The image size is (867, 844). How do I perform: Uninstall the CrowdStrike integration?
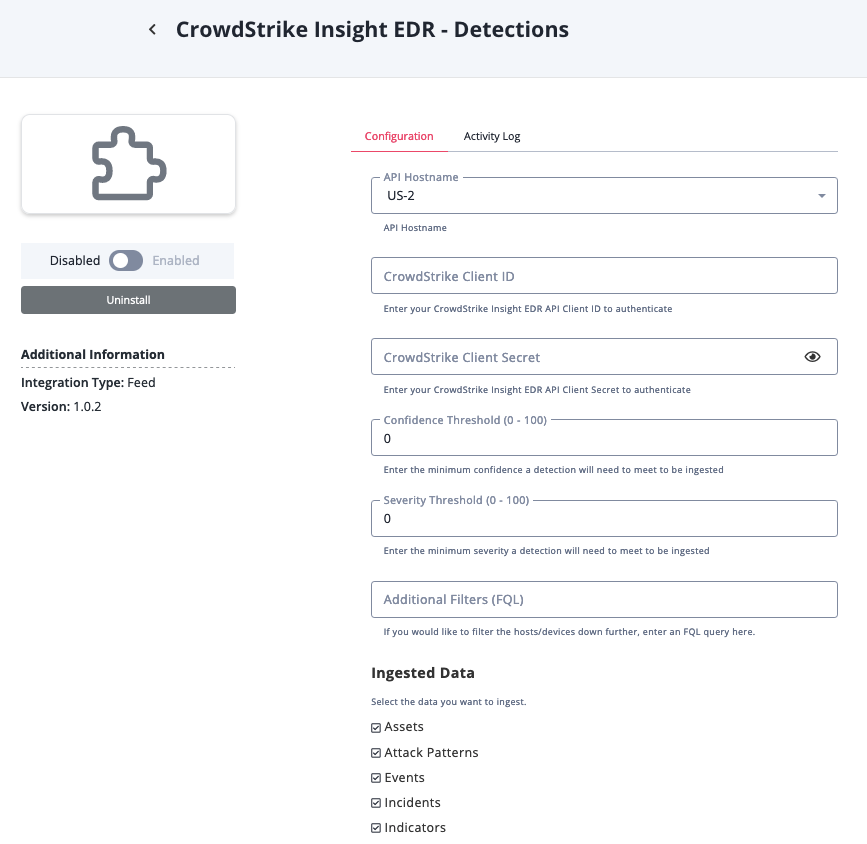(128, 300)
